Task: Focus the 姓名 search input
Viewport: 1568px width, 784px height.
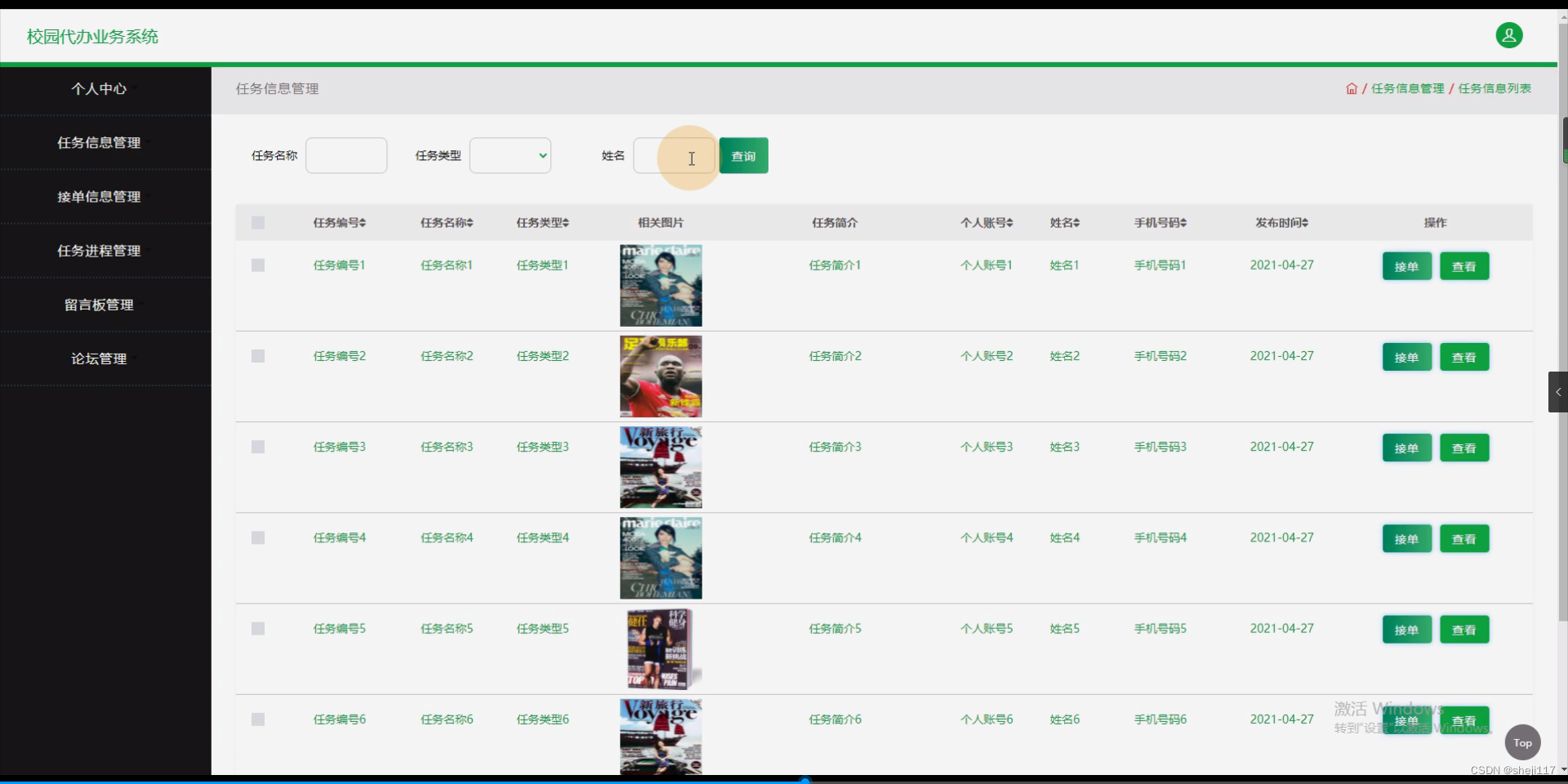Action: tap(675, 155)
